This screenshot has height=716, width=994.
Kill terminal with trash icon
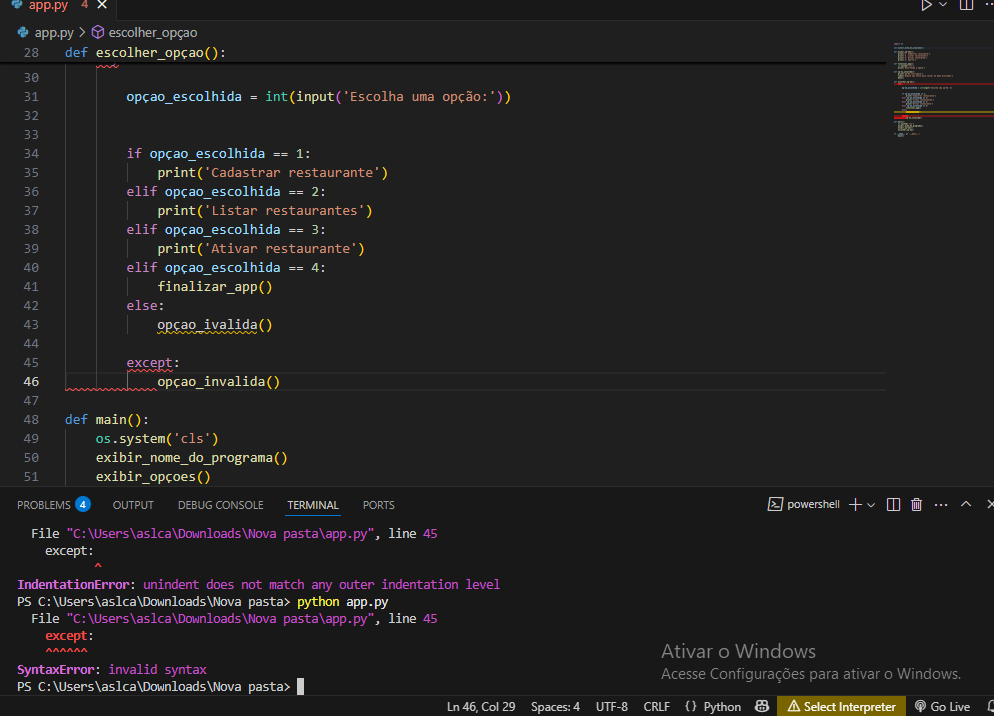pos(917,504)
